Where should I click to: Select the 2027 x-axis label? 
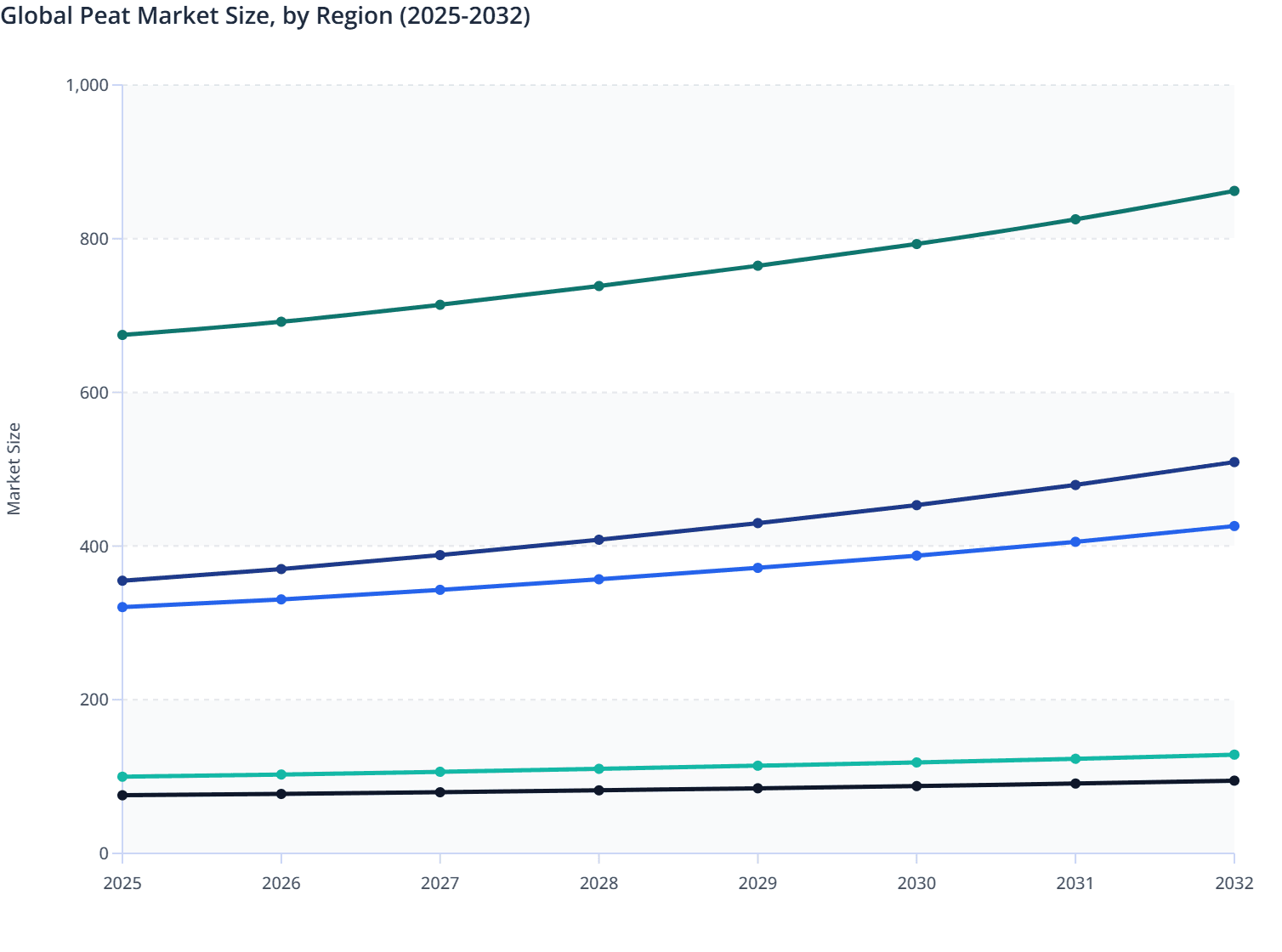point(440,883)
